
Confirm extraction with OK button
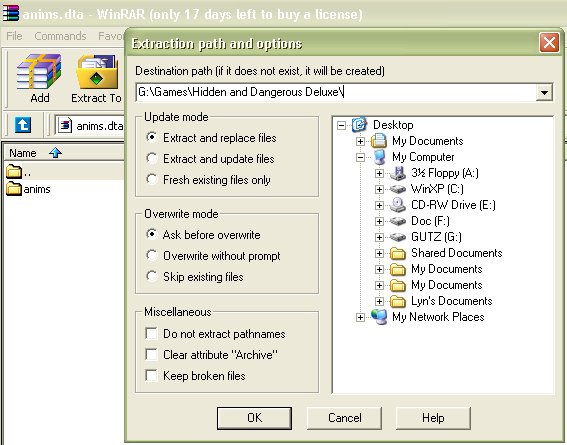[x=254, y=418]
